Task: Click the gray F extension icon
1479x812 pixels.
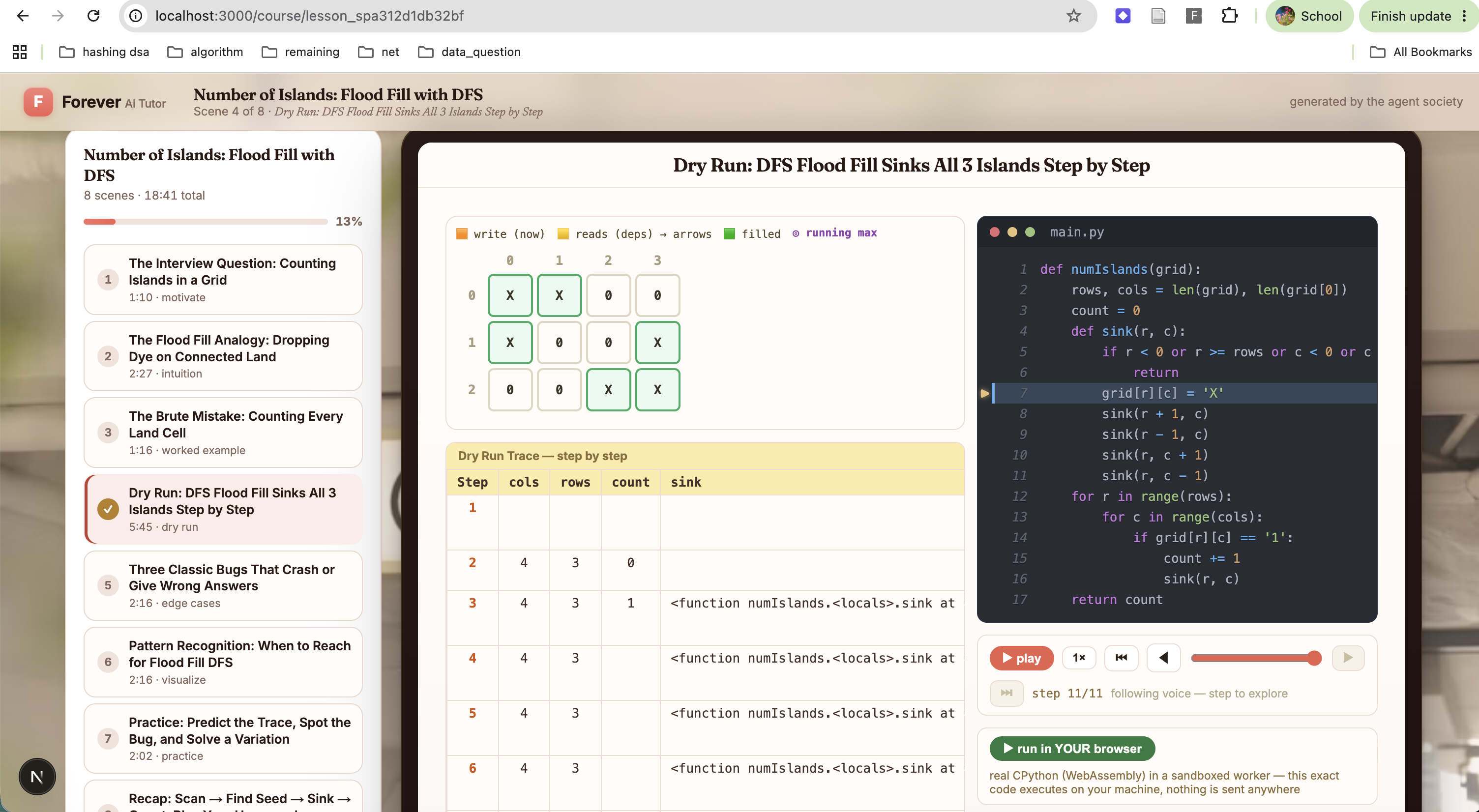Action: click(1194, 16)
